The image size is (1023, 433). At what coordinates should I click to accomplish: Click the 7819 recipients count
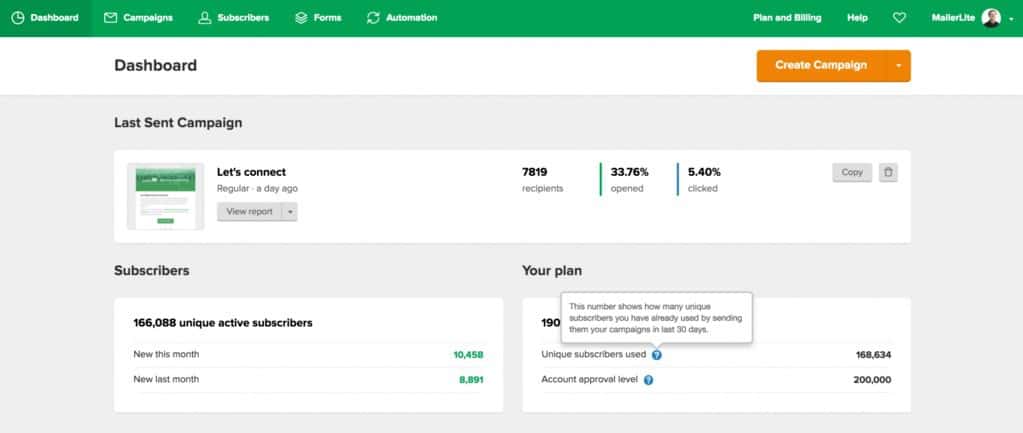[x=542, y=179]
